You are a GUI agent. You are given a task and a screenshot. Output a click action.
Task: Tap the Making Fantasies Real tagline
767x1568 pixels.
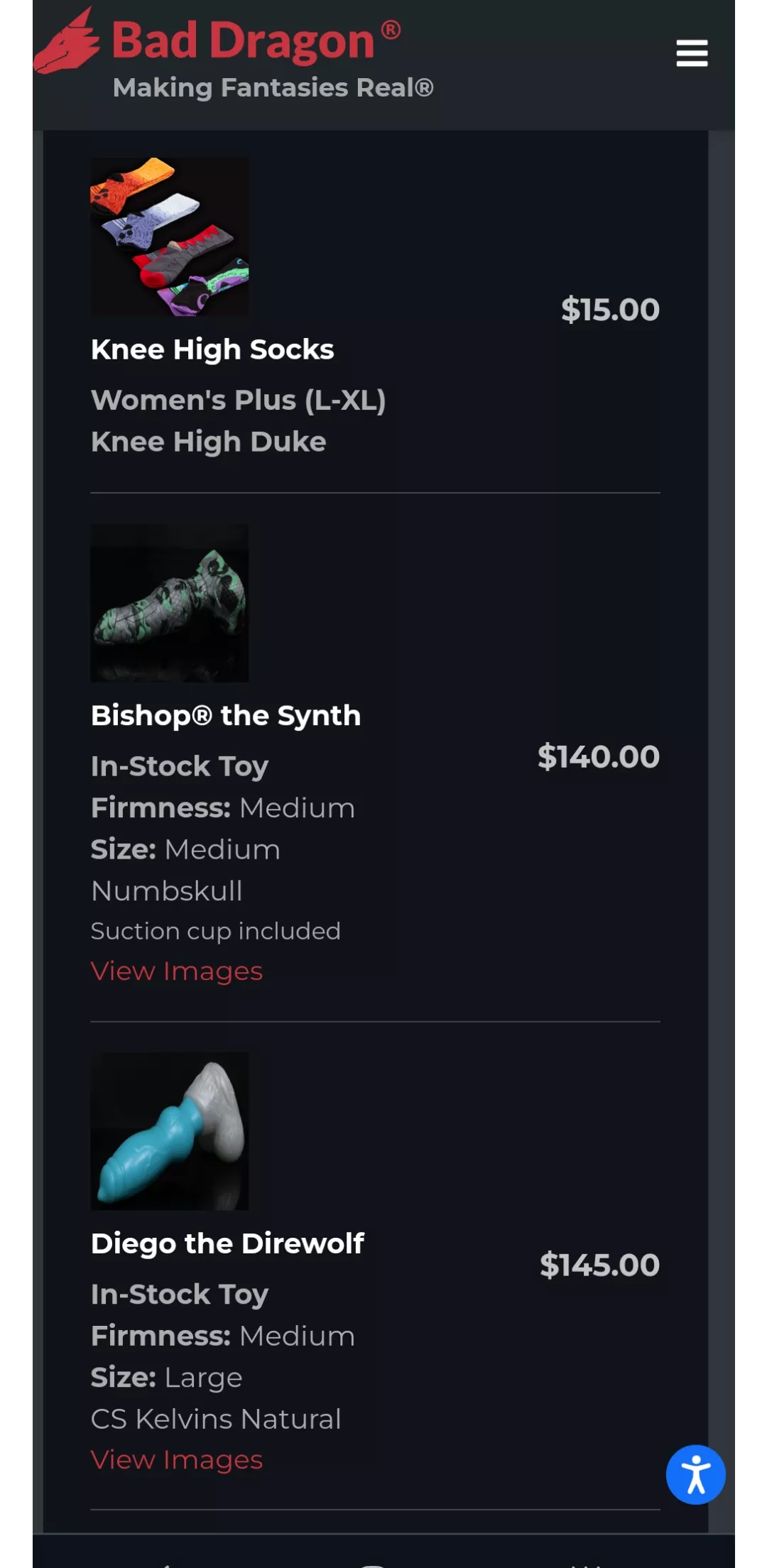click(x=273, y=87)
